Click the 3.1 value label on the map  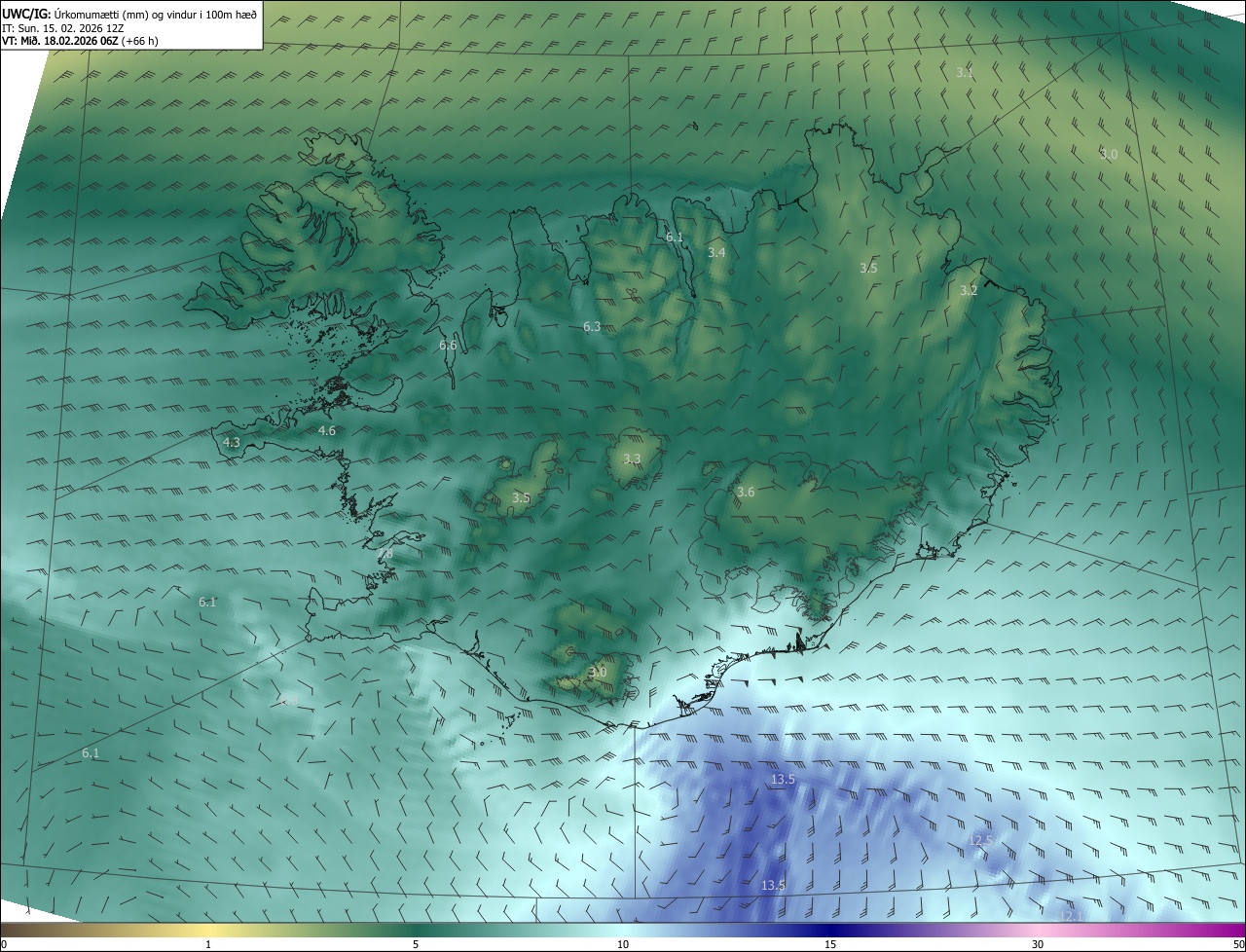965,73
